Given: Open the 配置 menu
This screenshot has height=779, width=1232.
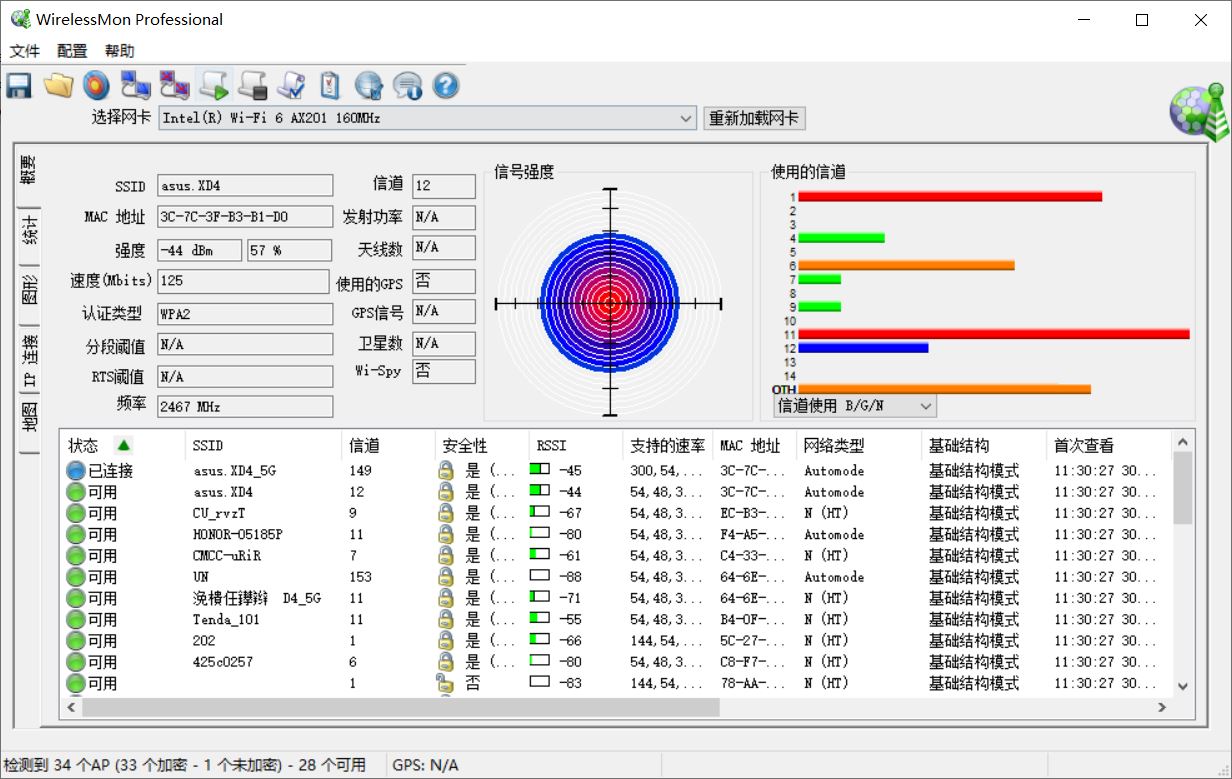Looking at the screenshot, I should point(72,51).
